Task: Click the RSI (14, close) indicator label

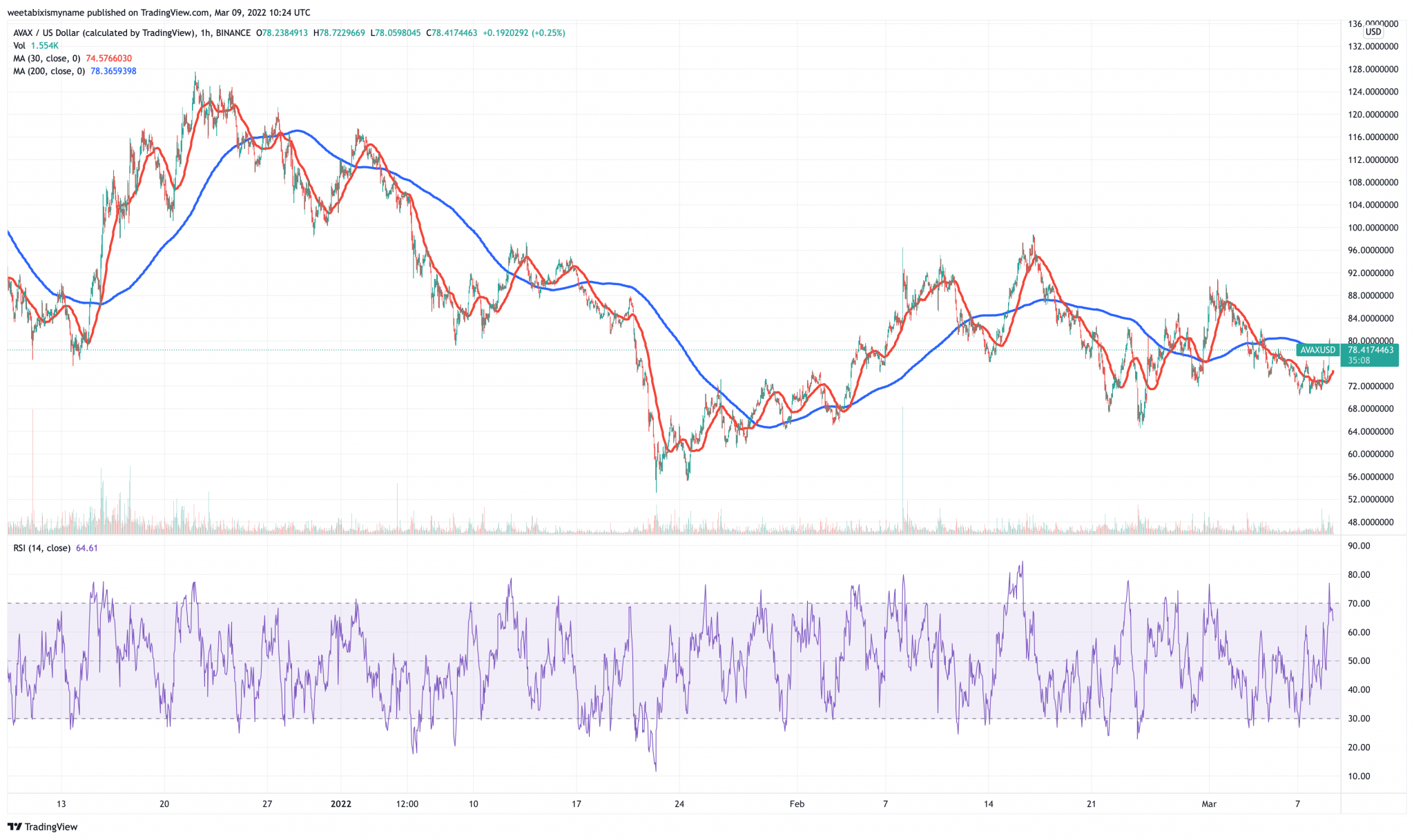Action: [x=42, y=548]
